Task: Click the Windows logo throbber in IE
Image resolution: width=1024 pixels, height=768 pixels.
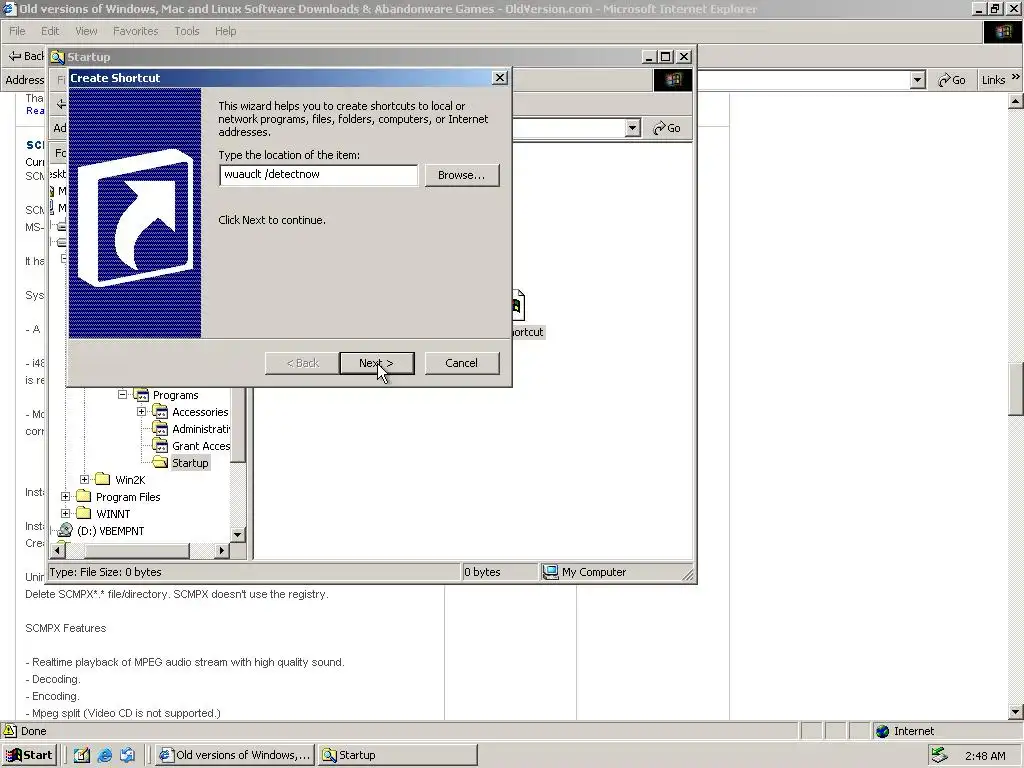Action: 1002,32
